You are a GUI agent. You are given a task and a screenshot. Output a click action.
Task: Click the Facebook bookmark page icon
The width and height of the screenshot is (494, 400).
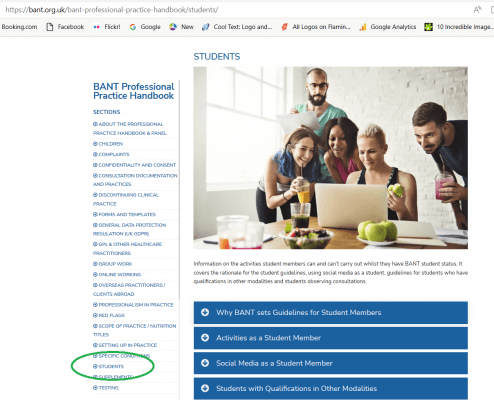pos(50,27)
